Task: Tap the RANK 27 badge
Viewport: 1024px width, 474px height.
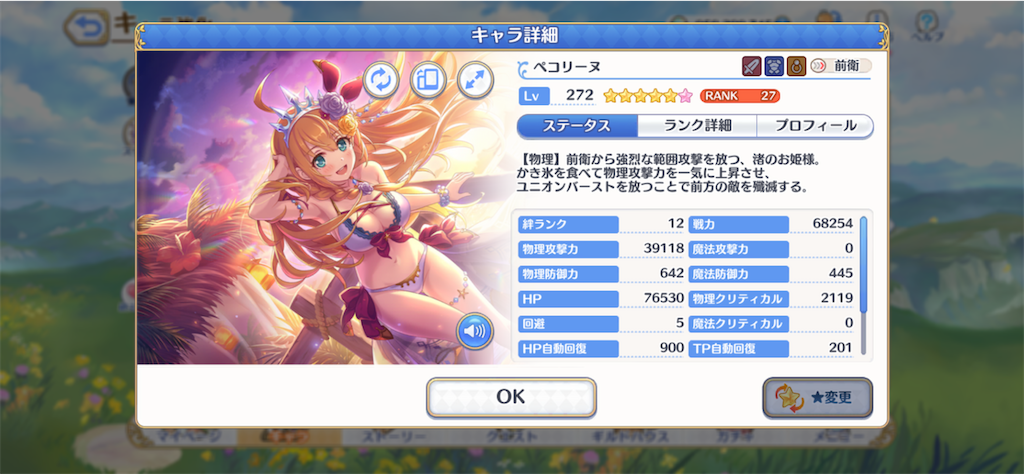Action: (x=740, y=96)
